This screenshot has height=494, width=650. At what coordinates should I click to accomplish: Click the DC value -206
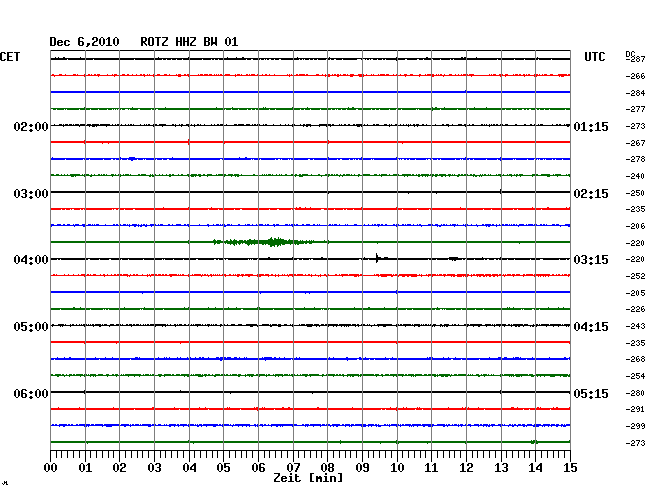tap(635, 226)
